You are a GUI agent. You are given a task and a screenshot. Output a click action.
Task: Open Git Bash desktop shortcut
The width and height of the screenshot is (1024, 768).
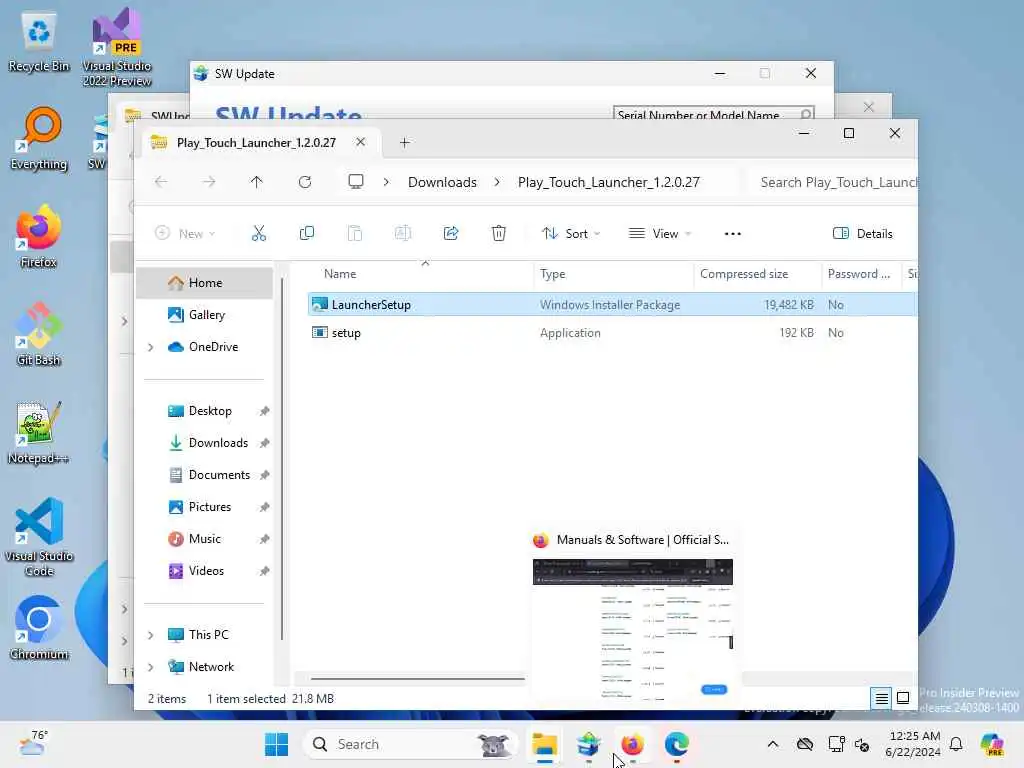(39, 334)
